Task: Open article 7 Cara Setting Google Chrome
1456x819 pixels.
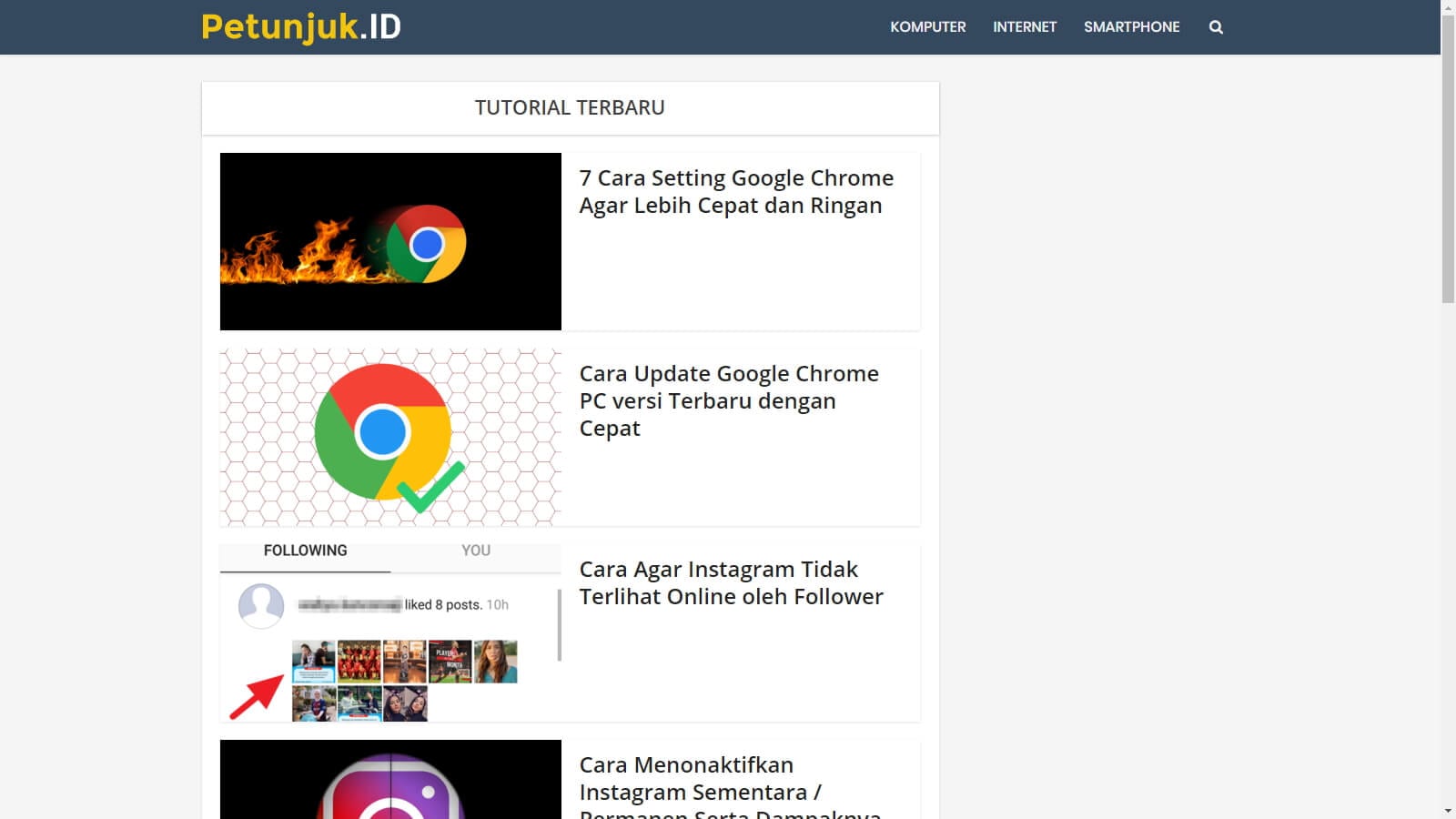Action: coord(736,192)
